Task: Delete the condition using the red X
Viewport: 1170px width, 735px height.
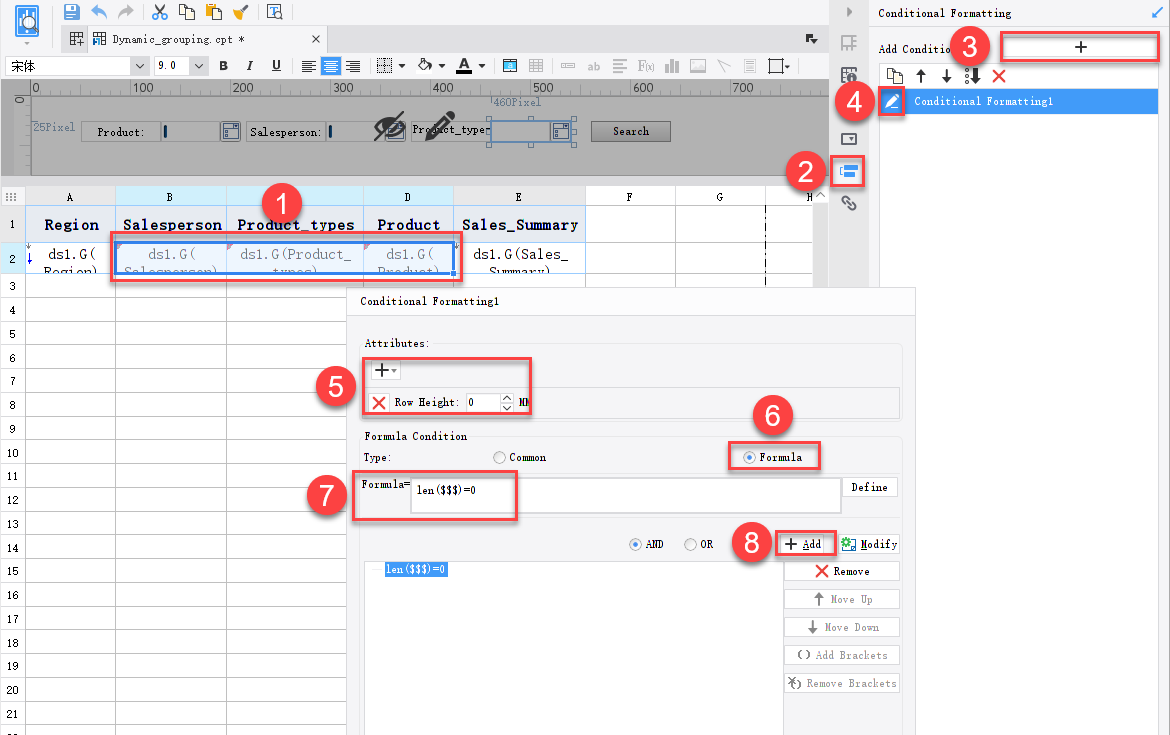Action: tap(999, 75)
